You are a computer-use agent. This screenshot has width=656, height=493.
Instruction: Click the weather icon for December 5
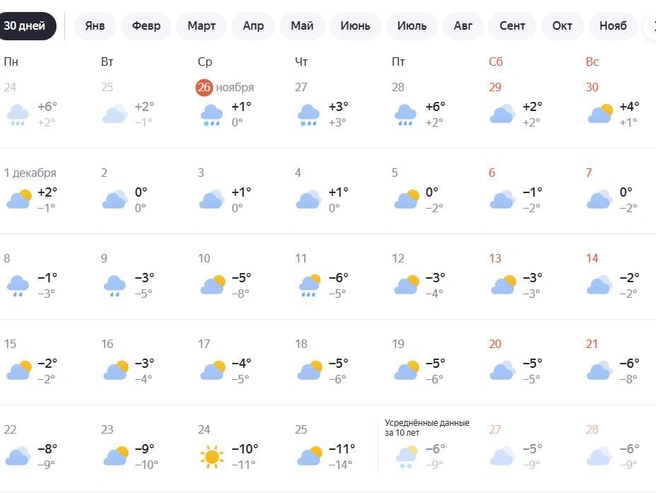pos(405,200)
